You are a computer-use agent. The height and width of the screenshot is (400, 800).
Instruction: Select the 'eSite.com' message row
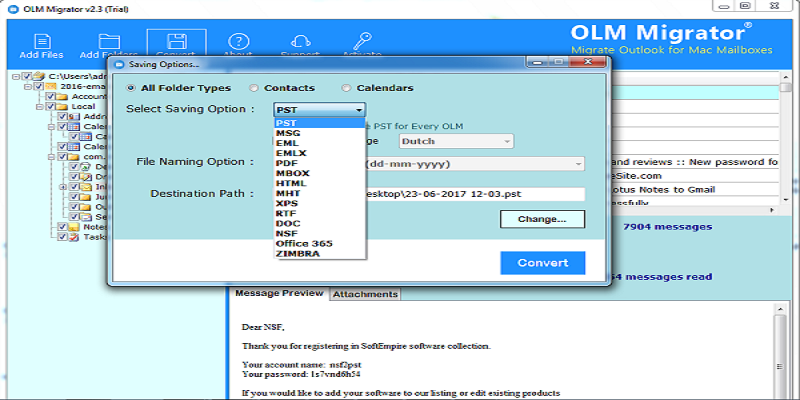pyautogui.click(x=694, y=176)
